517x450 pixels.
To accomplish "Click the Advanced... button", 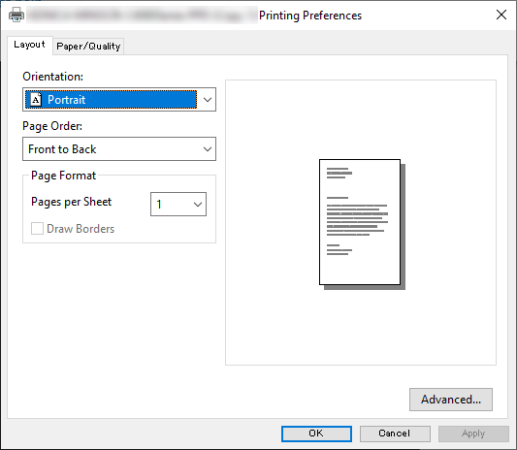I will 451,399.
